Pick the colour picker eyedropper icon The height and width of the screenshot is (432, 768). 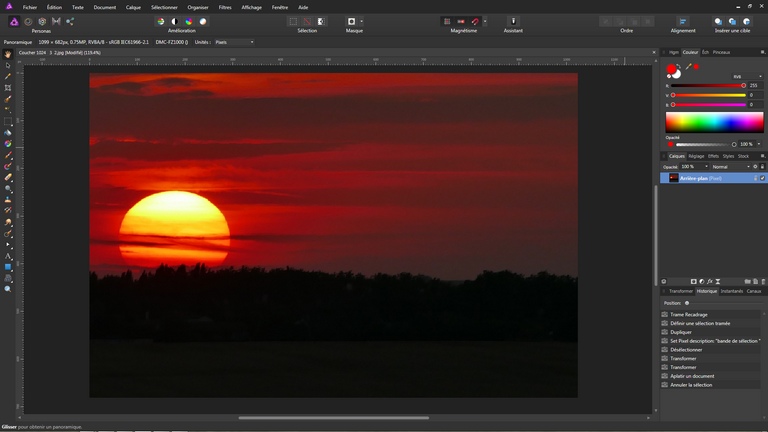[x=688, y=67]
